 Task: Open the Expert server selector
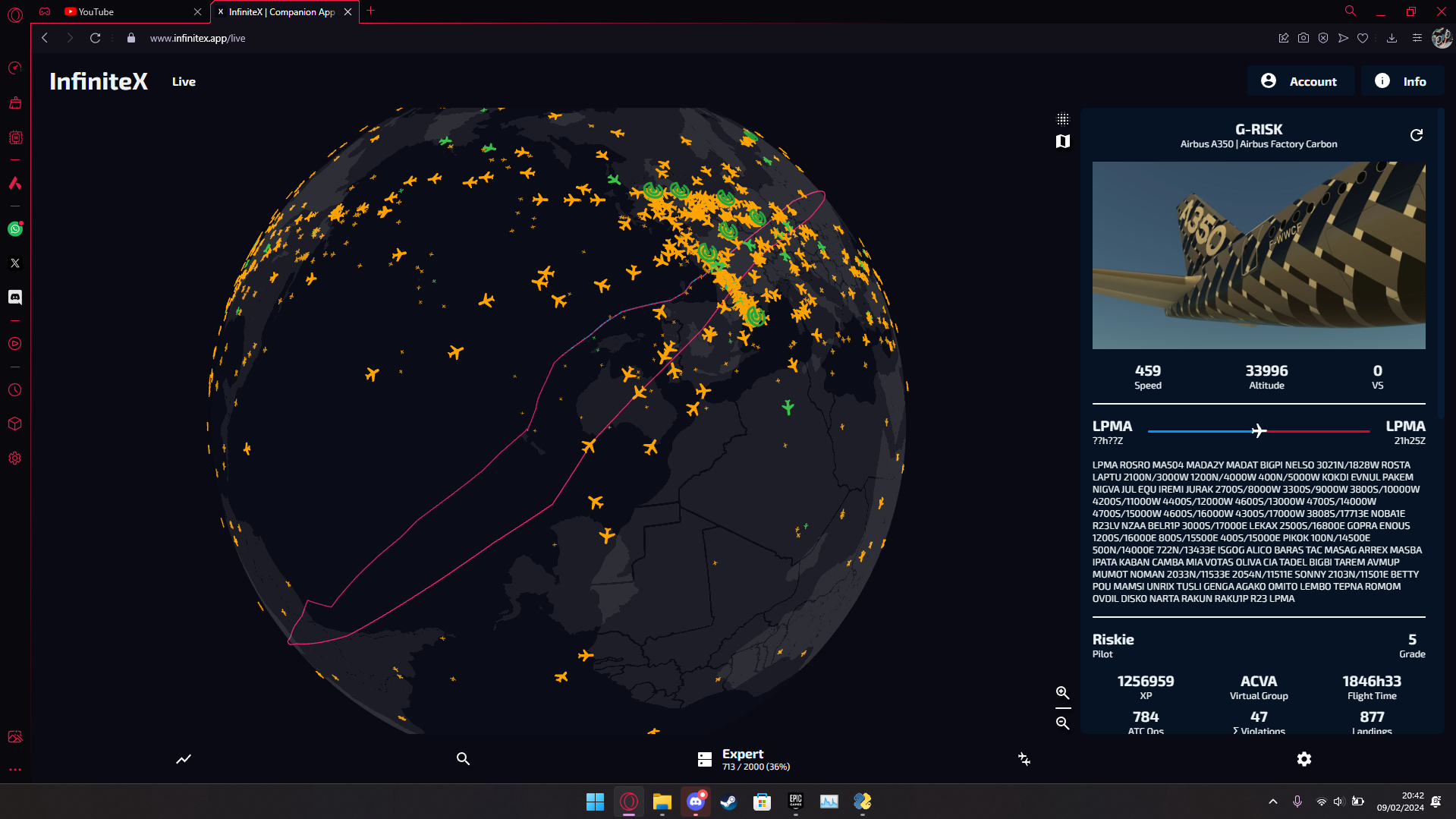point(744,759)
